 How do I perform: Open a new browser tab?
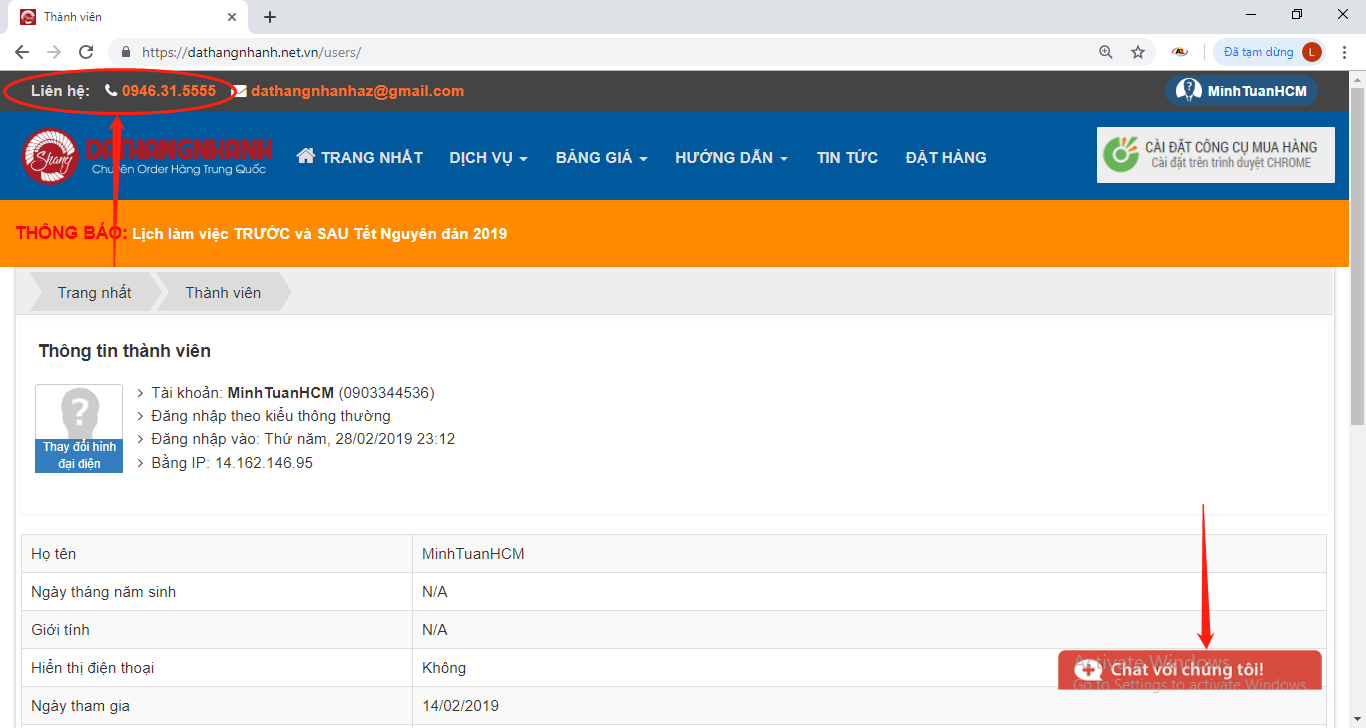(270, 17)
